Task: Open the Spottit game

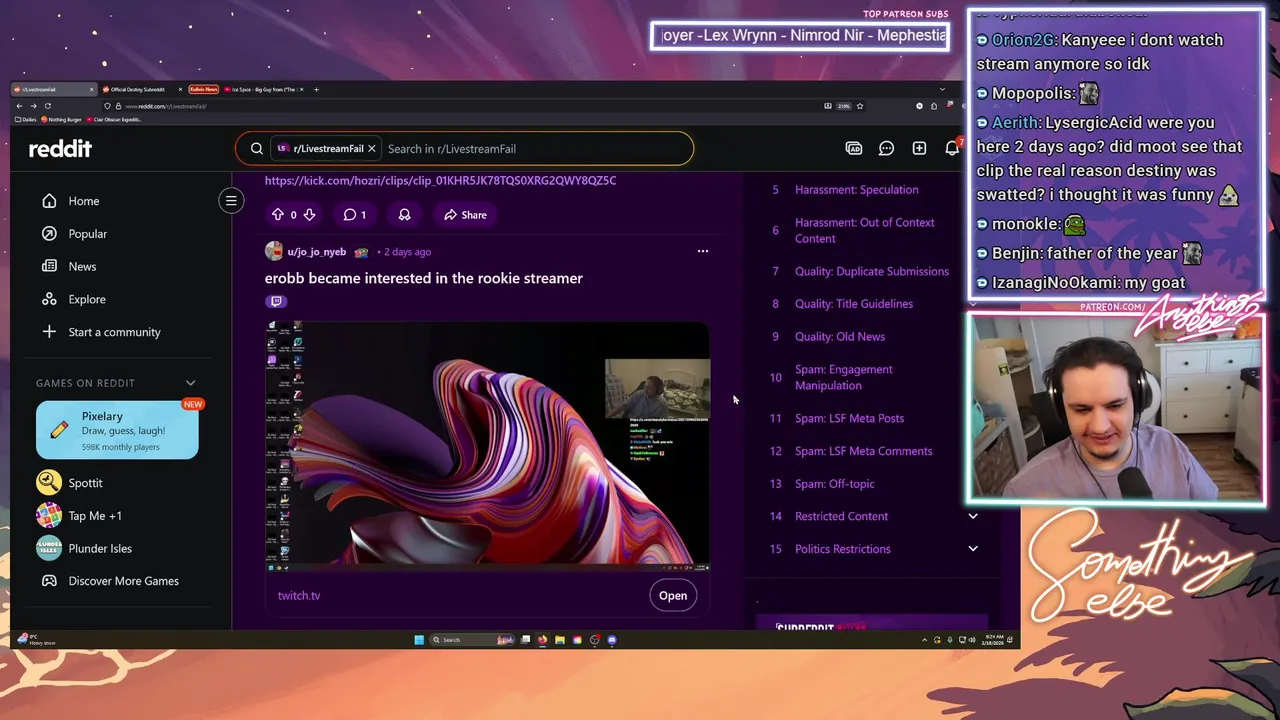Action: tap(70, 483)
